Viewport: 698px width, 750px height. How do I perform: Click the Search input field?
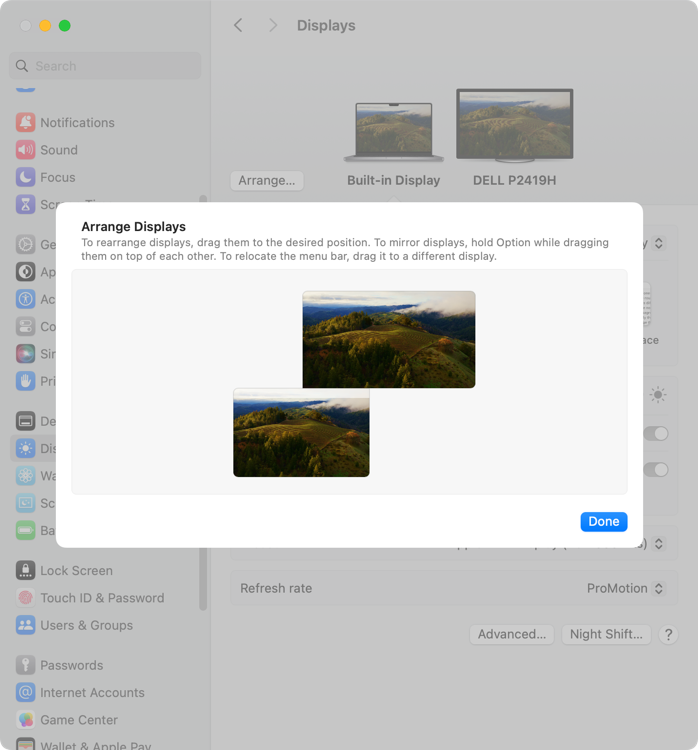105,66
